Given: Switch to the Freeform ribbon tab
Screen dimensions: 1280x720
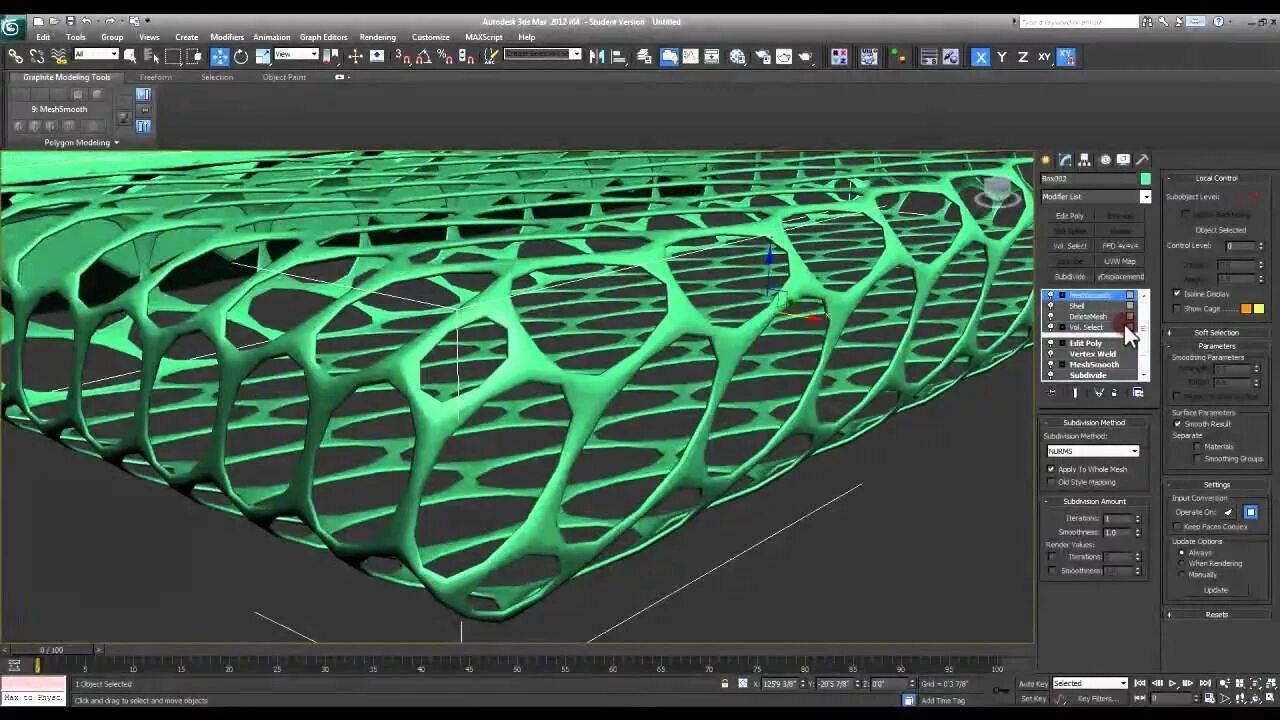Looking at the screenshot, I should pos(155,77).
